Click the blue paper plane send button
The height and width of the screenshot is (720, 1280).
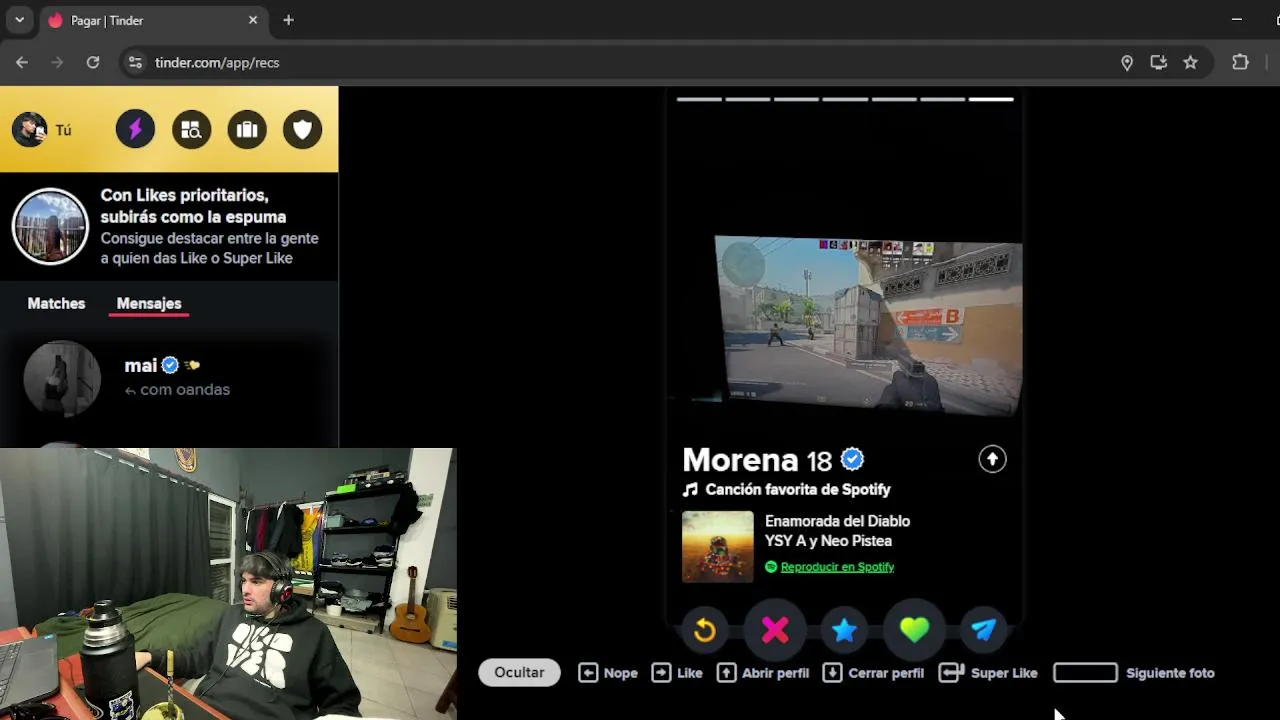pos(984,629)
